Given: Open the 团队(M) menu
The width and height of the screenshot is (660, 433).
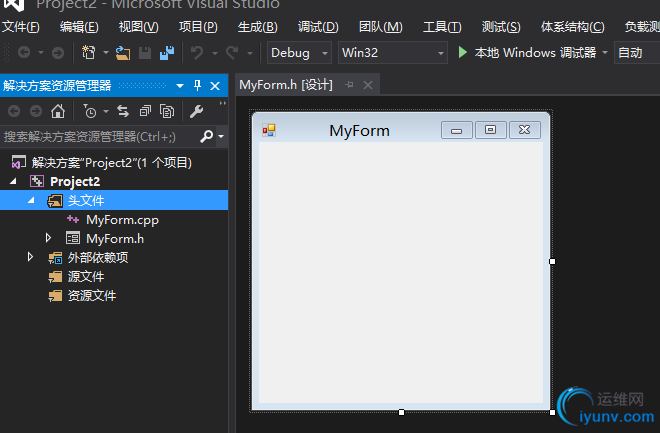Looking at the screenshot, I should (x=381, y=27).
